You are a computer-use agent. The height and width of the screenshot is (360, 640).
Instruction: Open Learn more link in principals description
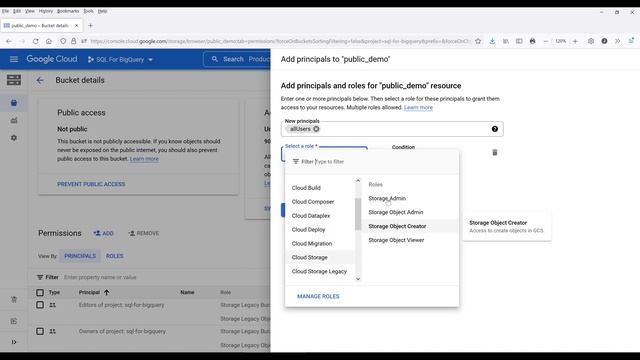click(418, 107)
